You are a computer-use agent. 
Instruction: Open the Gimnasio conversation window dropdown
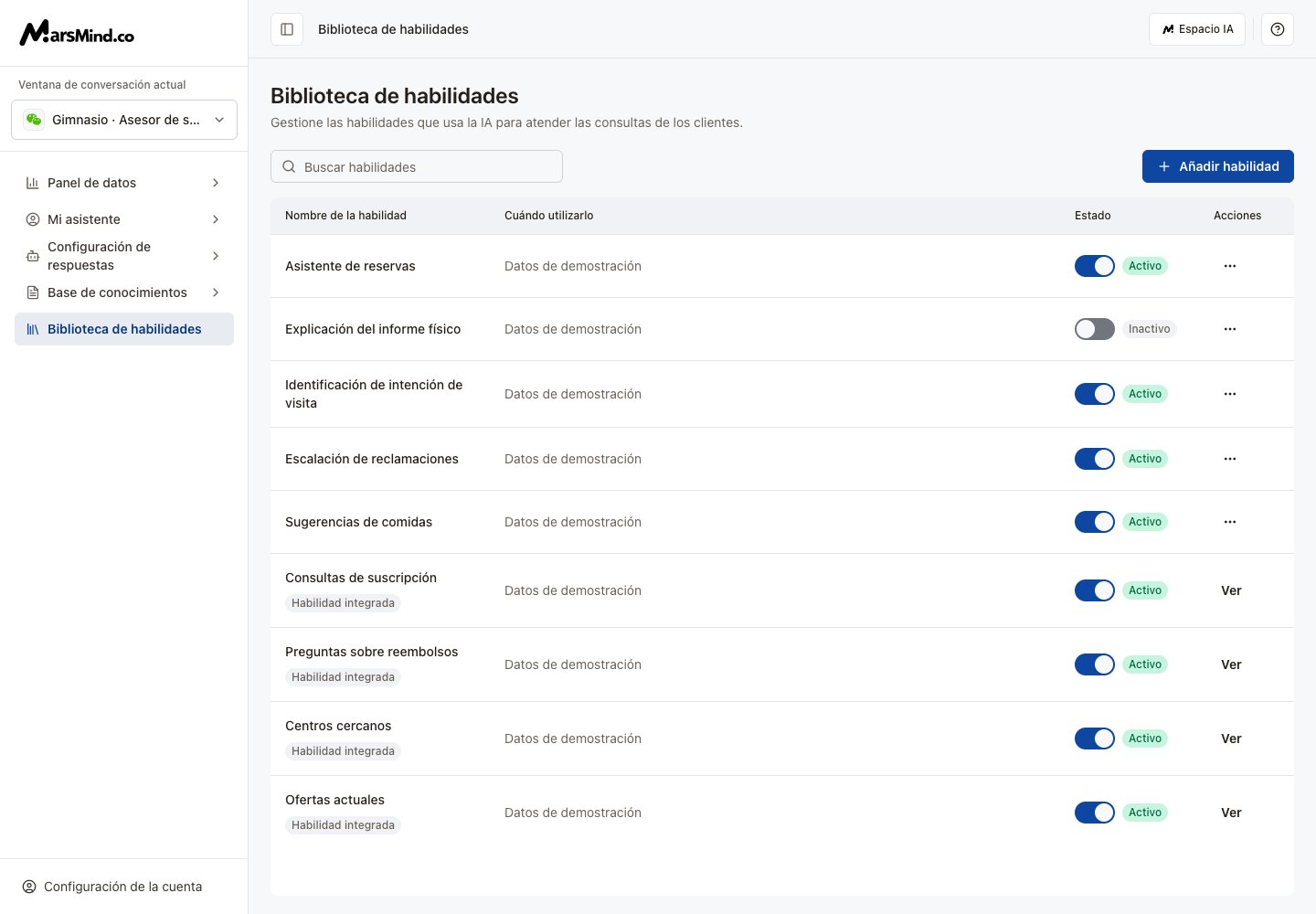[124, 120]
